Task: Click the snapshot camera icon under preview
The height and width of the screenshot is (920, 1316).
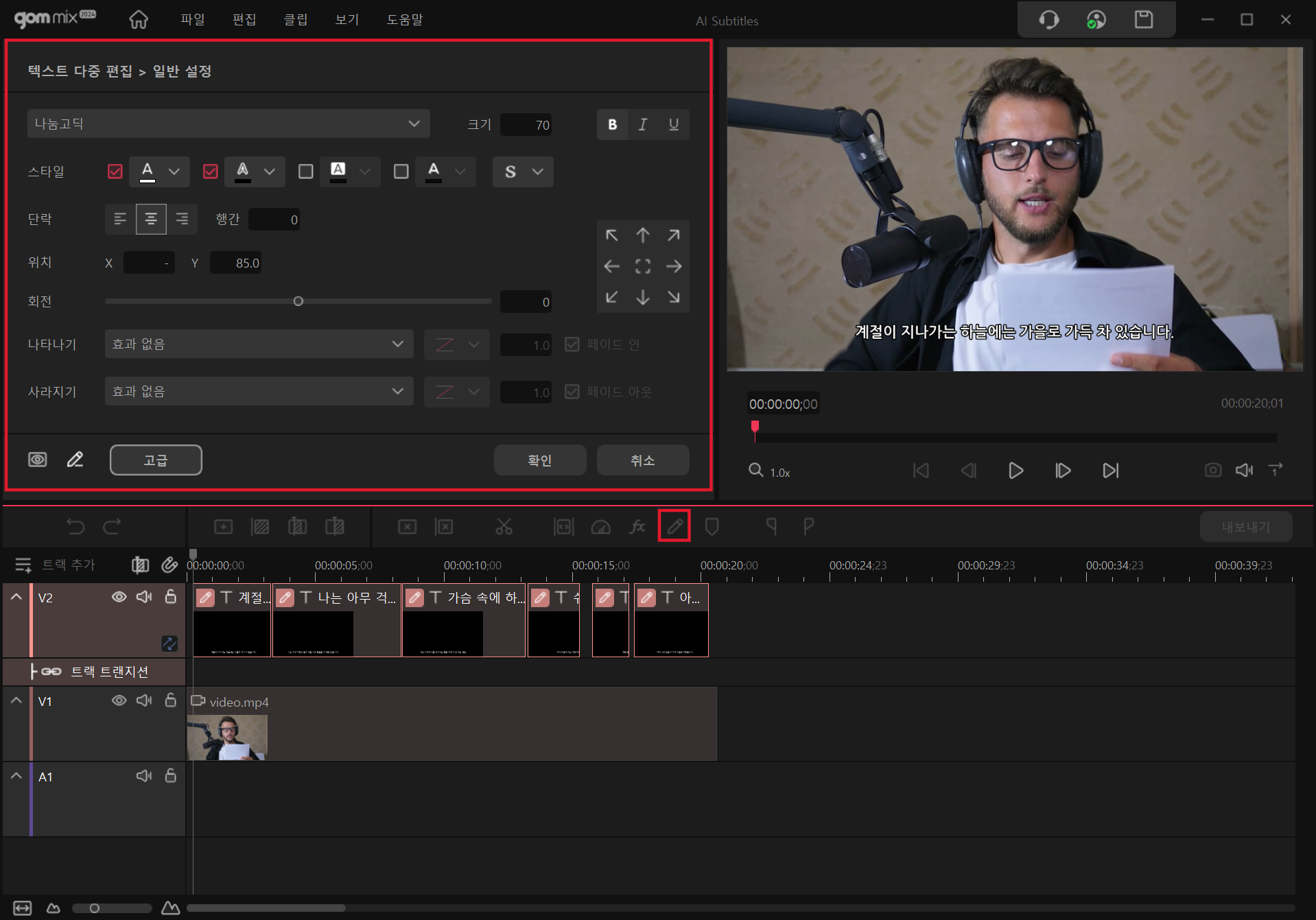Action: [1212, 470]
